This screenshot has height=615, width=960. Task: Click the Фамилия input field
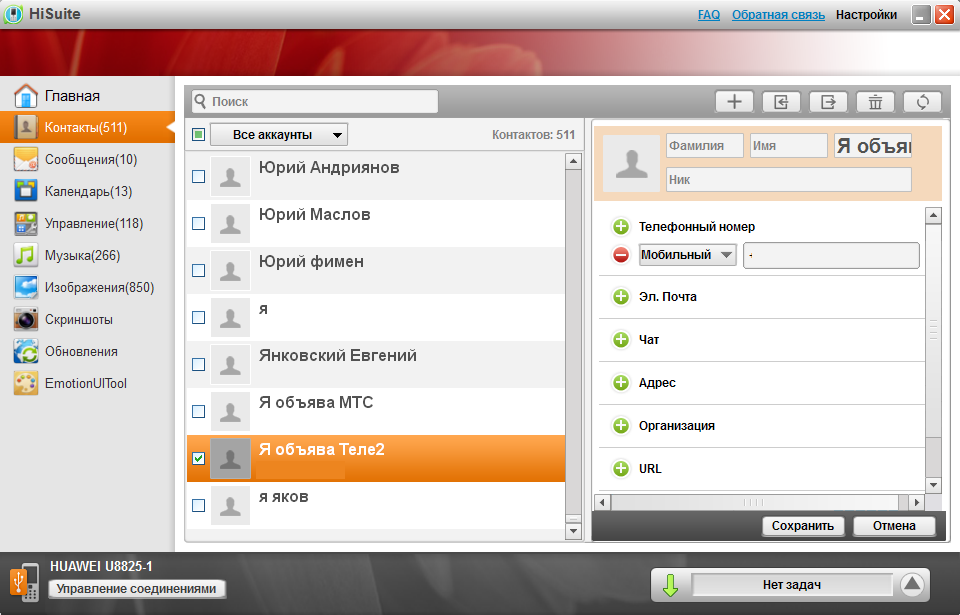click(705, 146)
